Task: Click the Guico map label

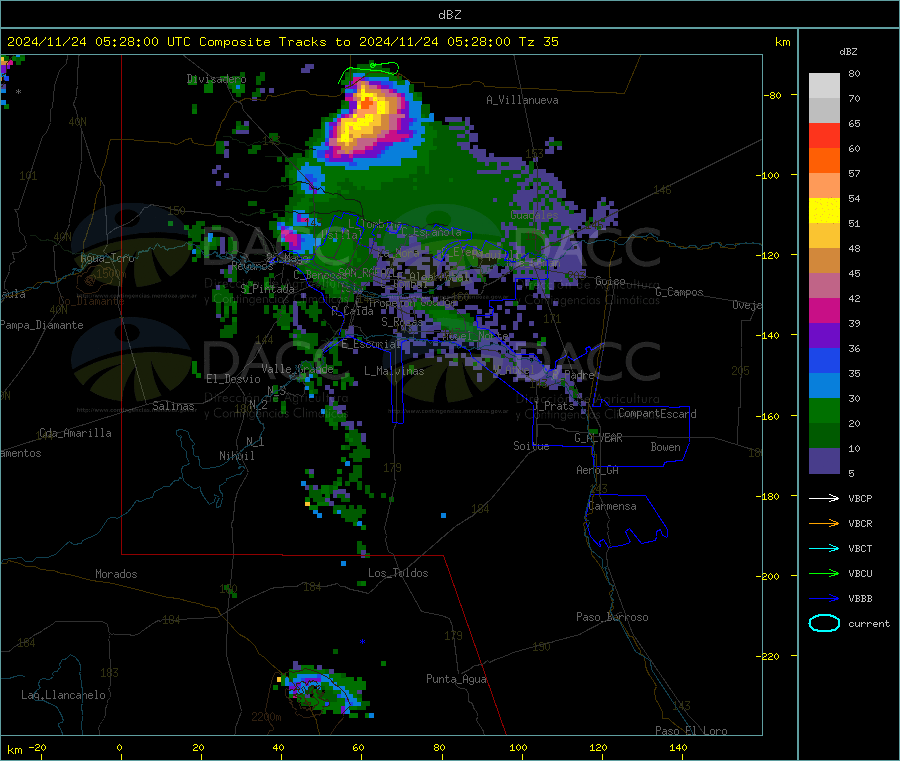Action: [x=610, y=281]
